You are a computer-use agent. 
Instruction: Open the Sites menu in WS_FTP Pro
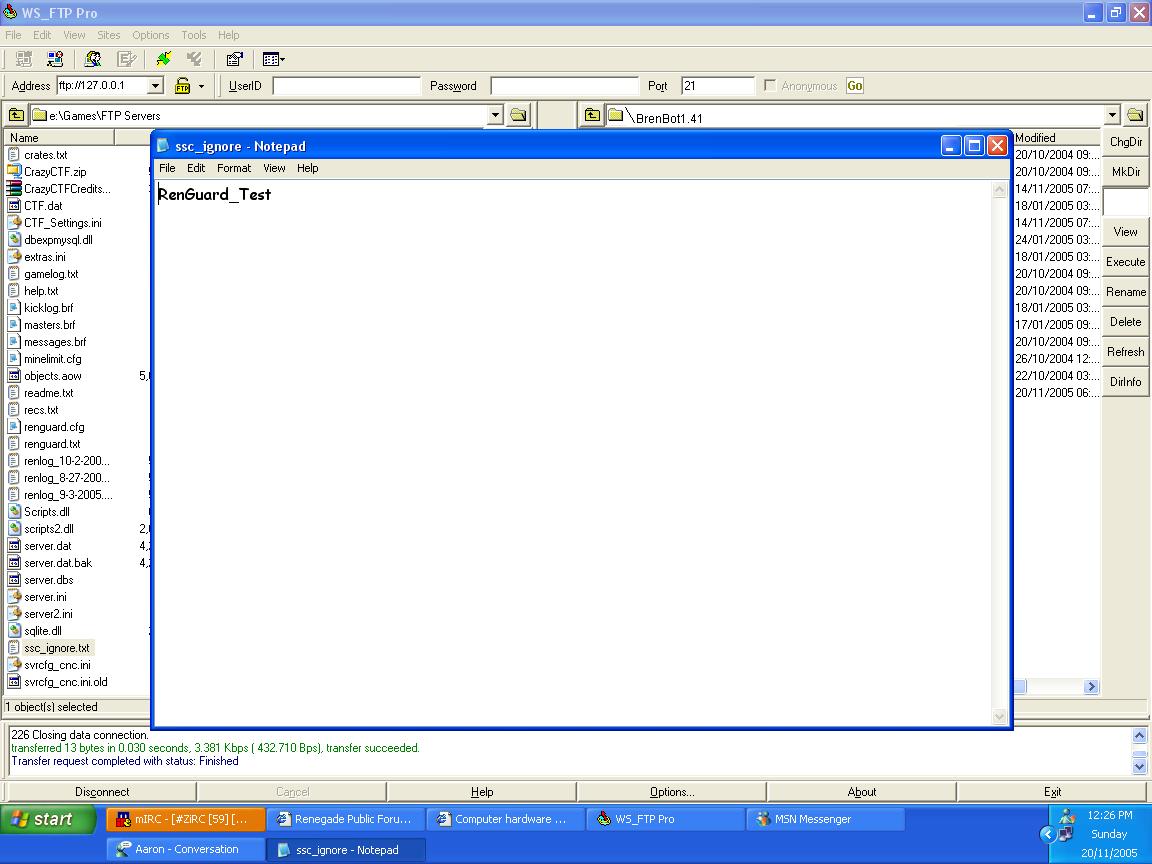pos(108,35)
